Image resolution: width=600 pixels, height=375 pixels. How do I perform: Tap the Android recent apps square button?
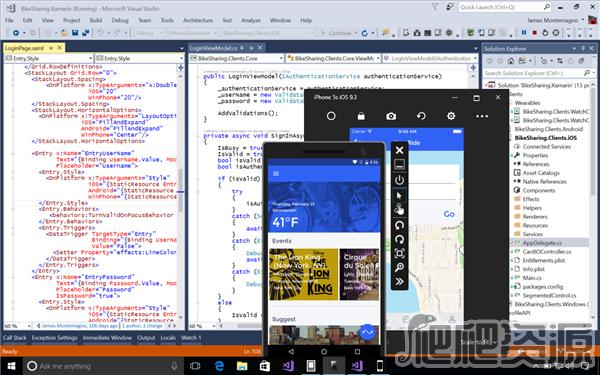357,351
